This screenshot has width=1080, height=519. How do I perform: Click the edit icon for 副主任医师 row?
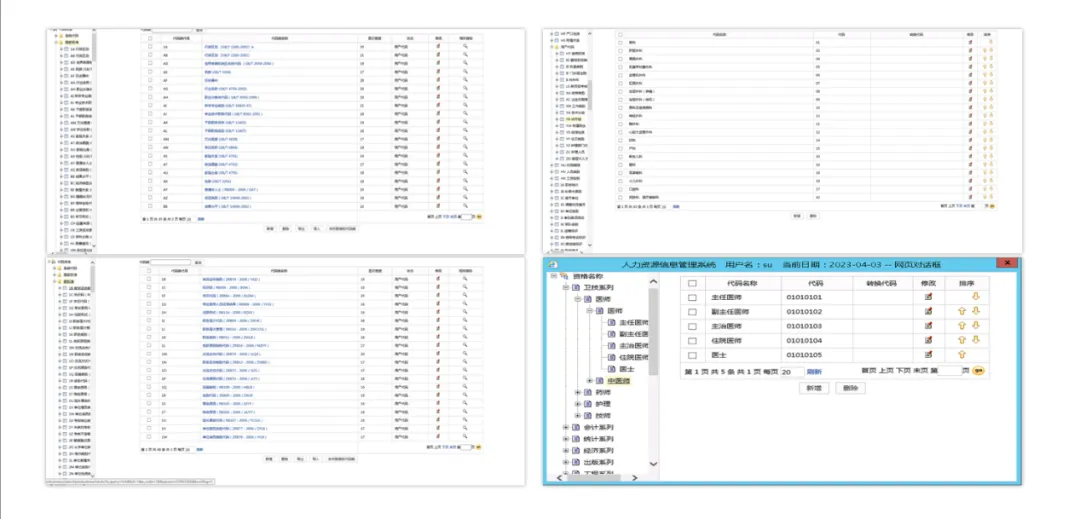928,311
